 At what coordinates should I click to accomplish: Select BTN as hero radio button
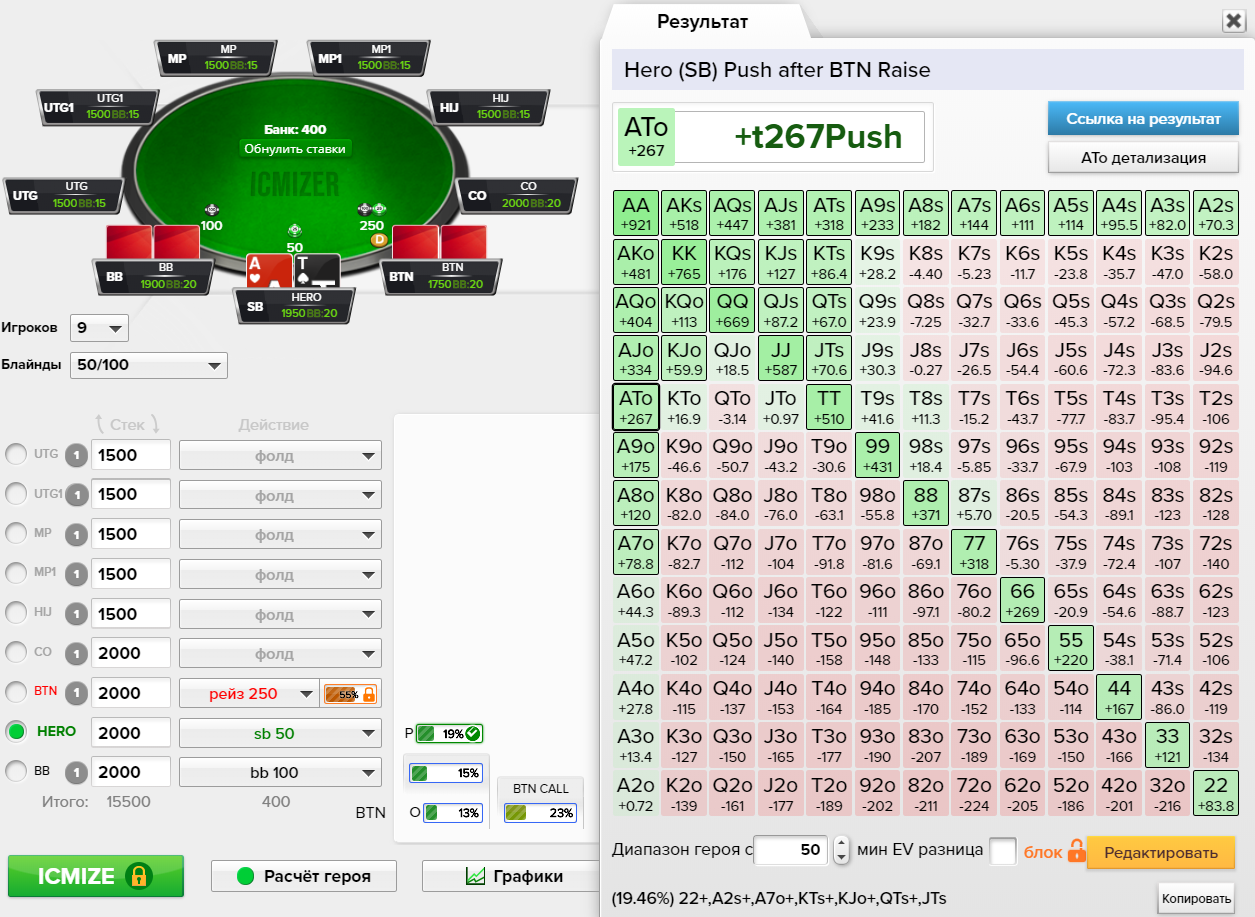[x=16, y=693]
